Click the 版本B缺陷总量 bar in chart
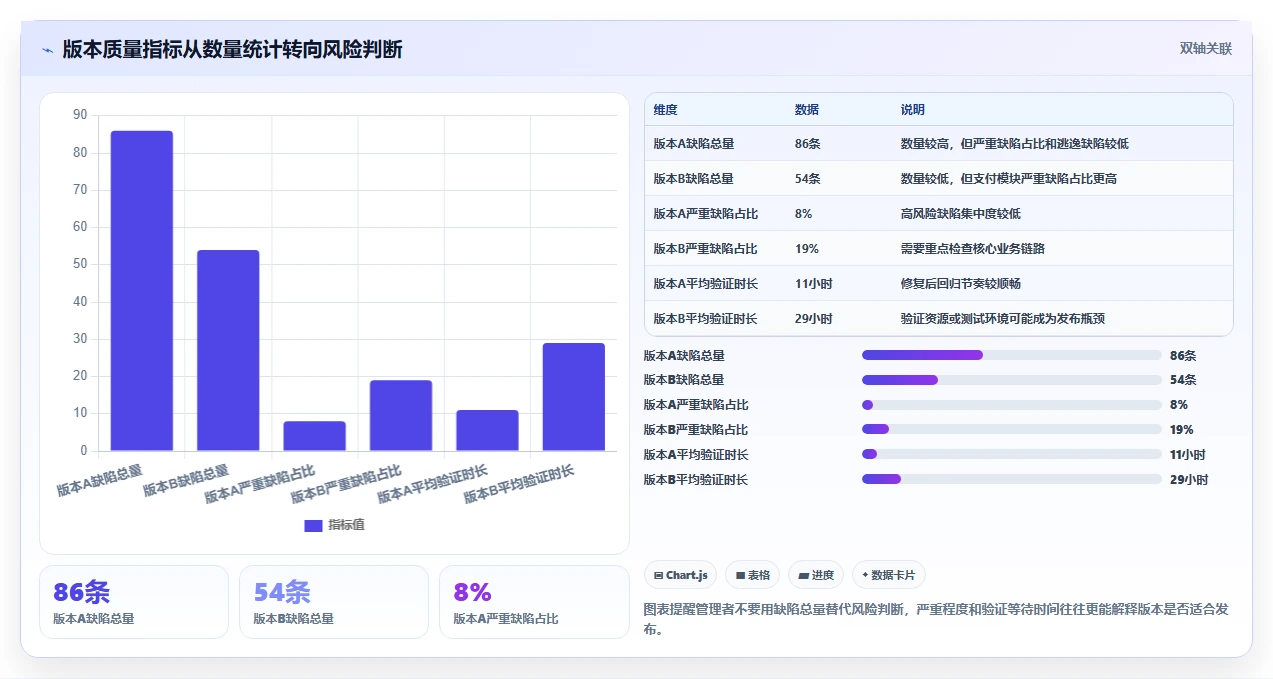Image resolution: width=1273 pixels, height=679 pixels. point(228,350)
